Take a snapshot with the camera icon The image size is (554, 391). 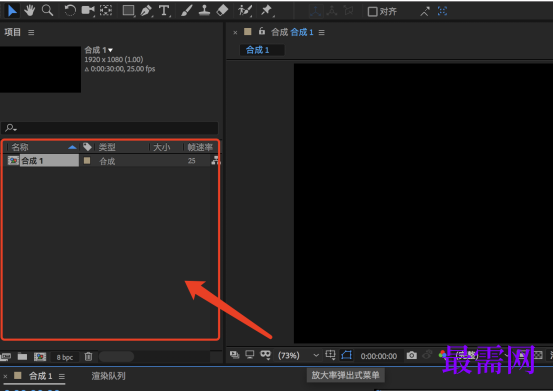[411, 355]
